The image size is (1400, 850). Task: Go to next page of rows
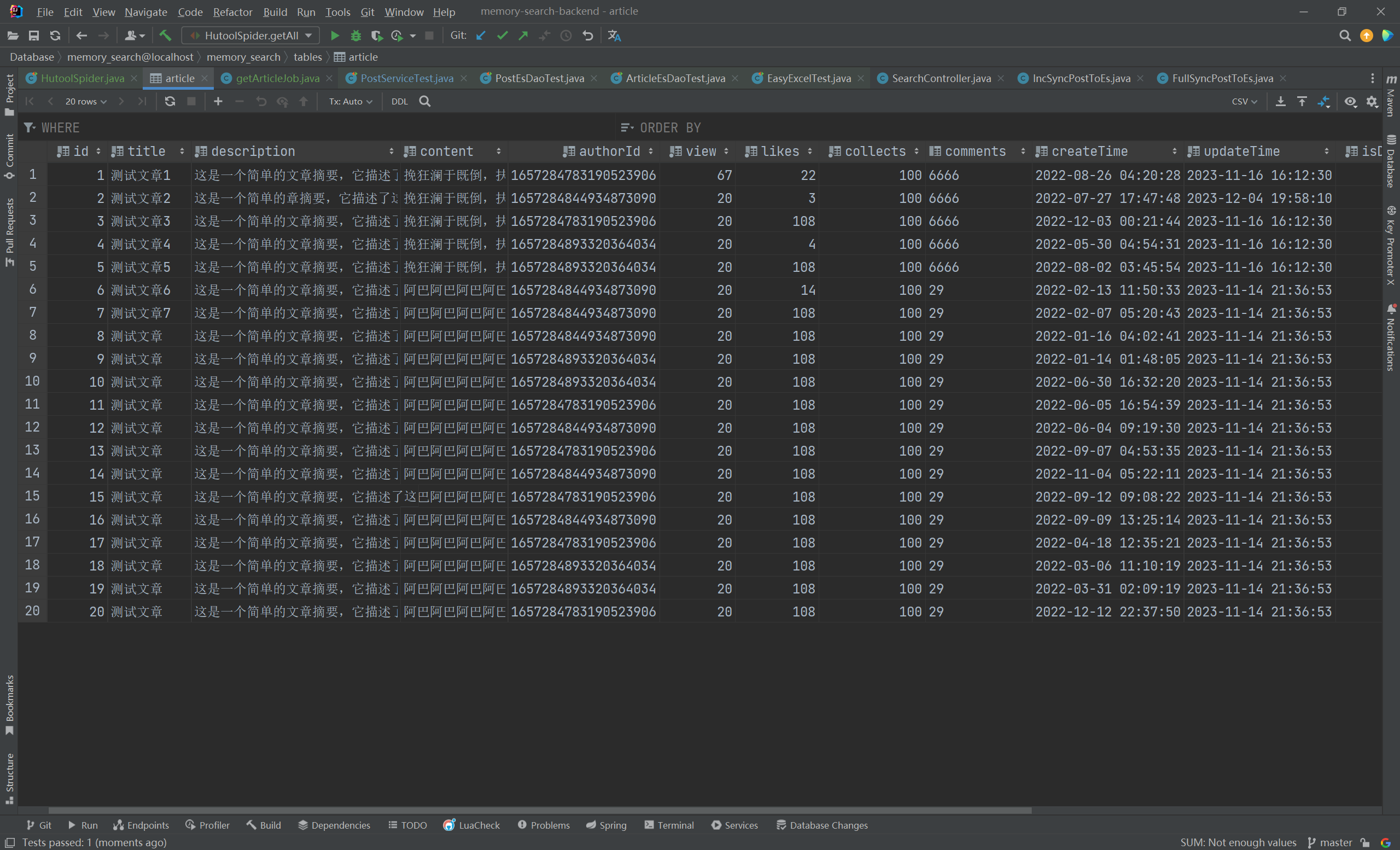point(121,101)
